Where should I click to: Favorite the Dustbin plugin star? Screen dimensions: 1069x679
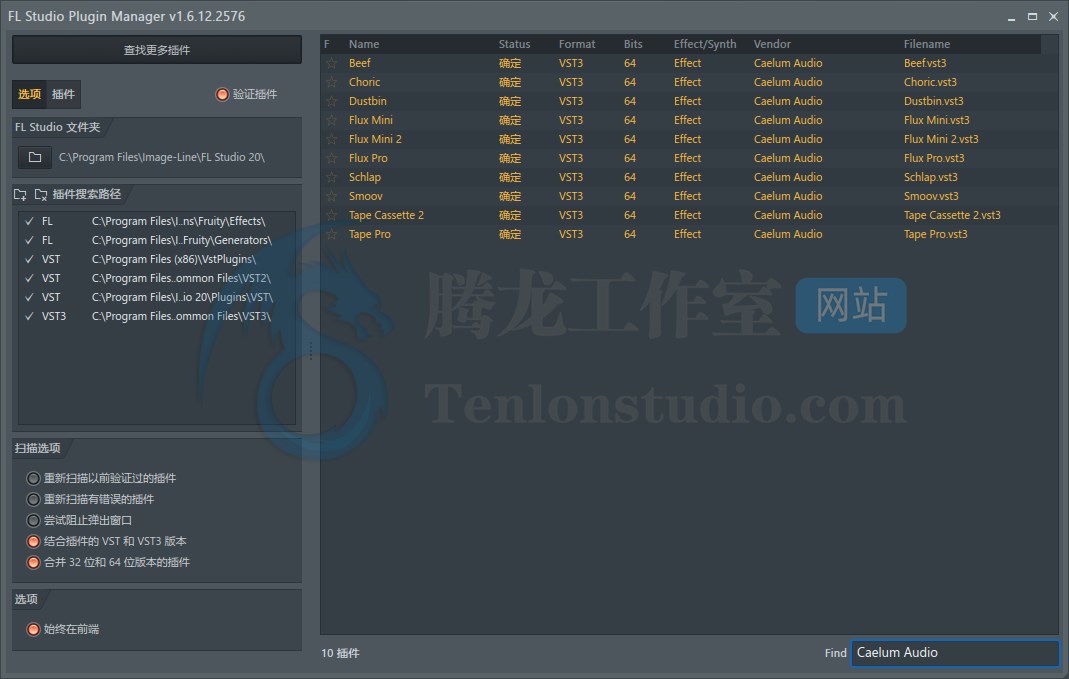click(x=331, y=102)
